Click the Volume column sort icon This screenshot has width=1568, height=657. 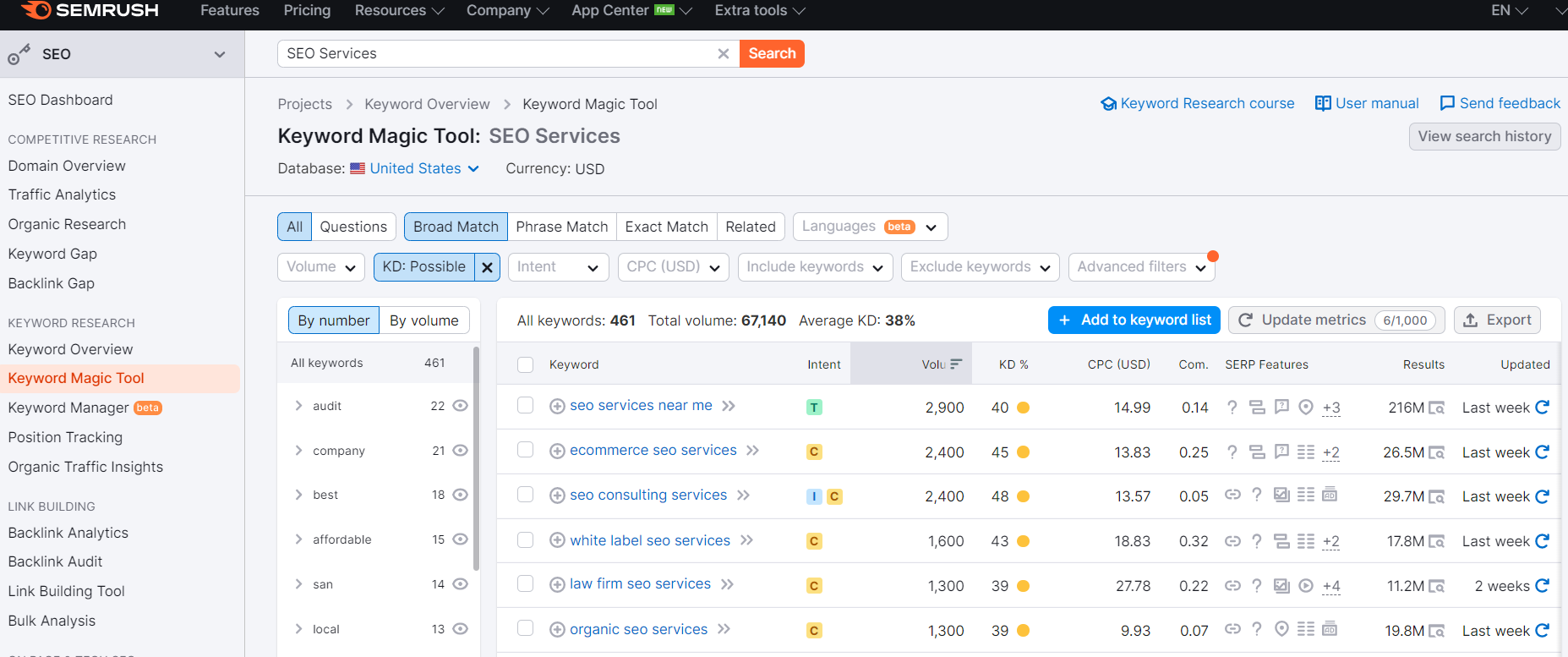click(x=956, y=364)
